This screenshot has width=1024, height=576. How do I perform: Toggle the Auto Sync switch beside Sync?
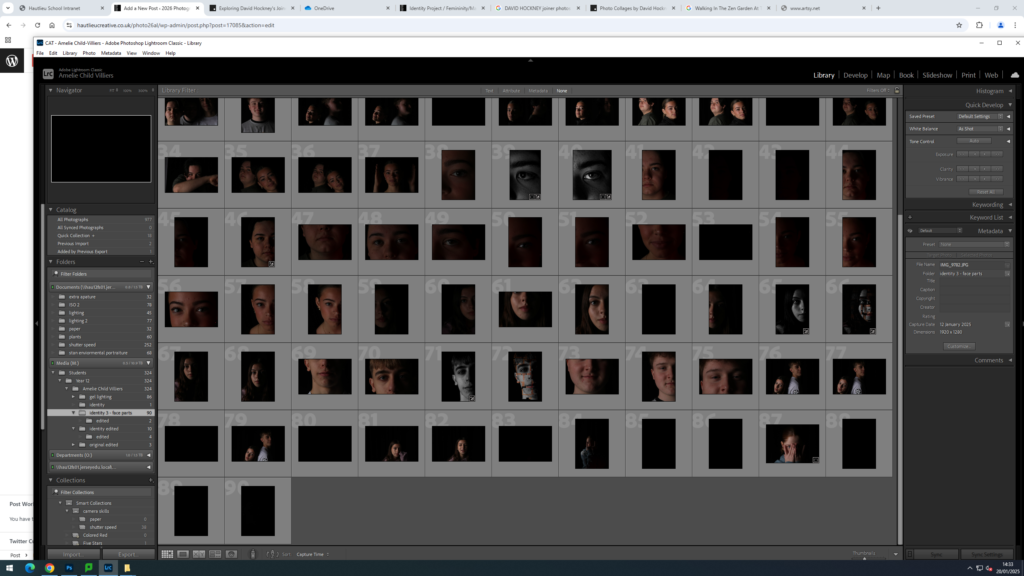tap(910, 554)
